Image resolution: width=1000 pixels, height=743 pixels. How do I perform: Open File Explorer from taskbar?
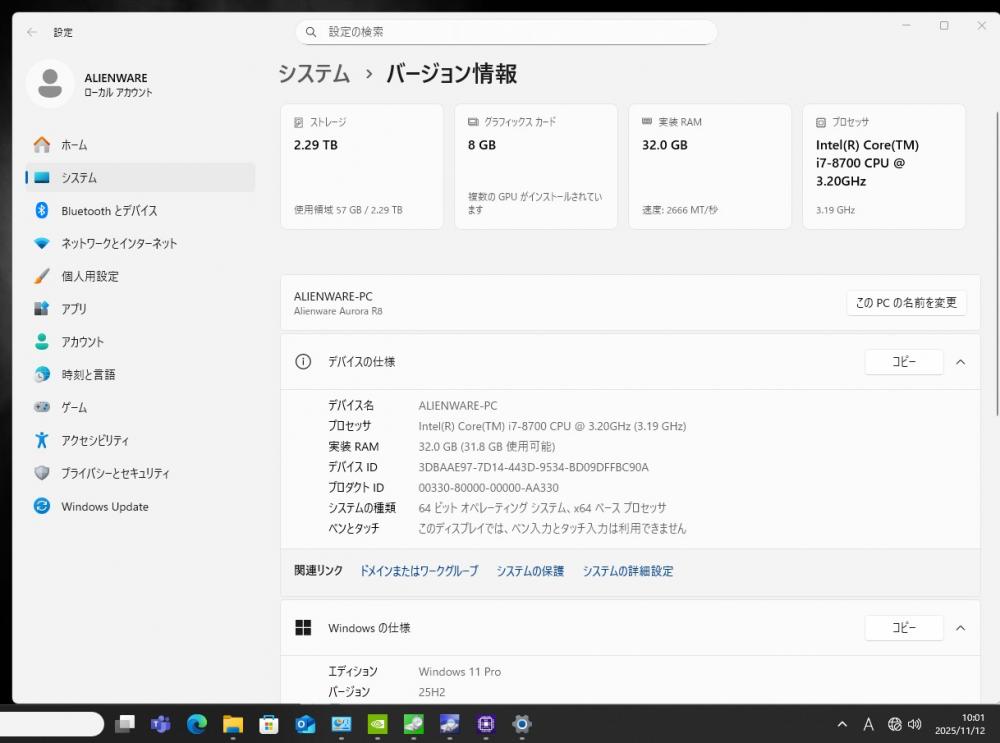[x=233, y=724]
